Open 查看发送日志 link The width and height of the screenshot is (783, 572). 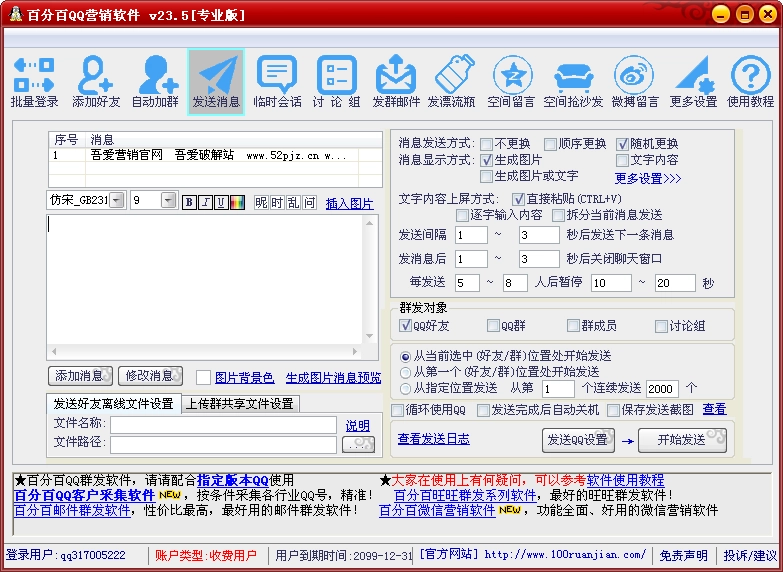click(x=433, y=439)
